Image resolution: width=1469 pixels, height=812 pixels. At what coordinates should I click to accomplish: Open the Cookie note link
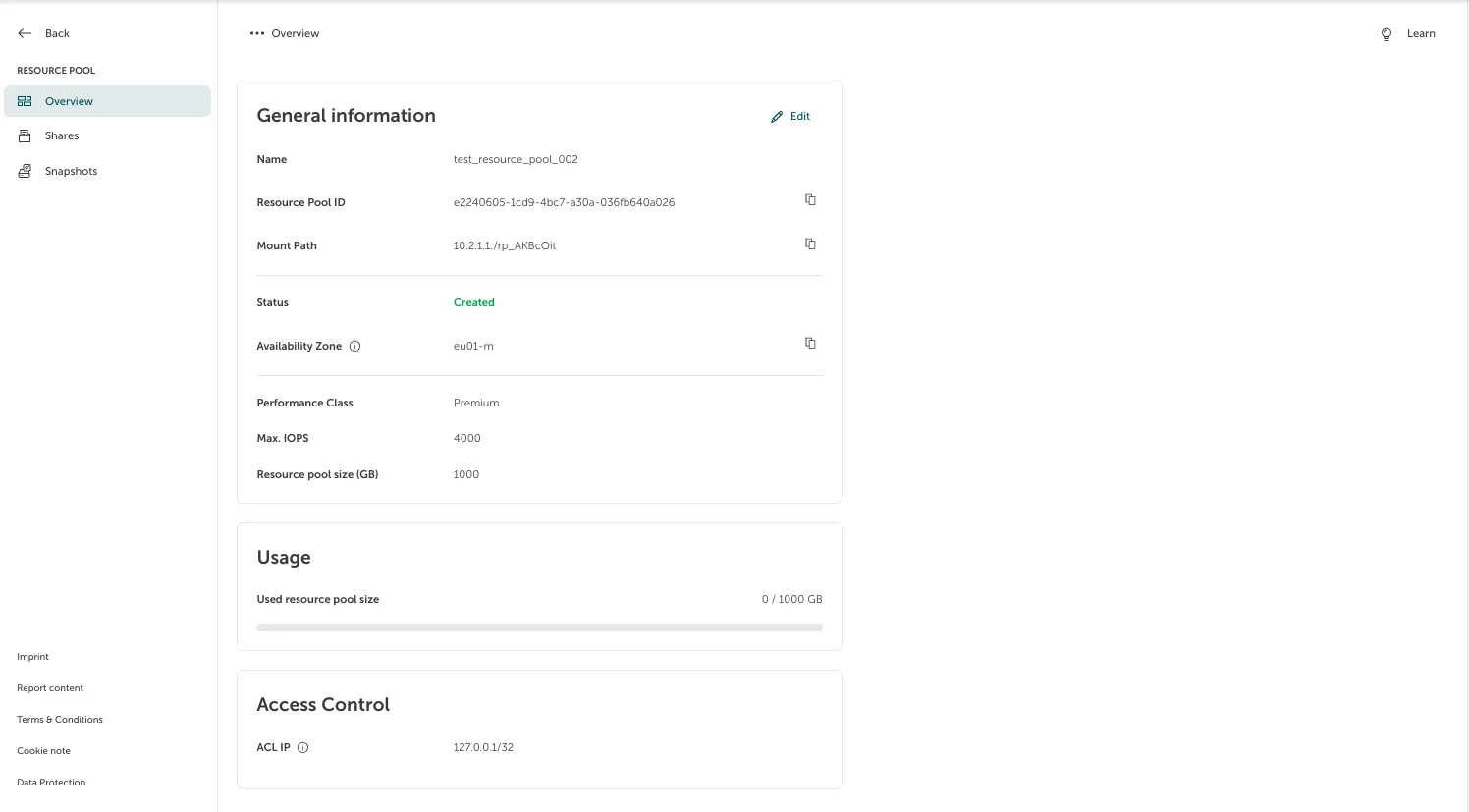43,751
